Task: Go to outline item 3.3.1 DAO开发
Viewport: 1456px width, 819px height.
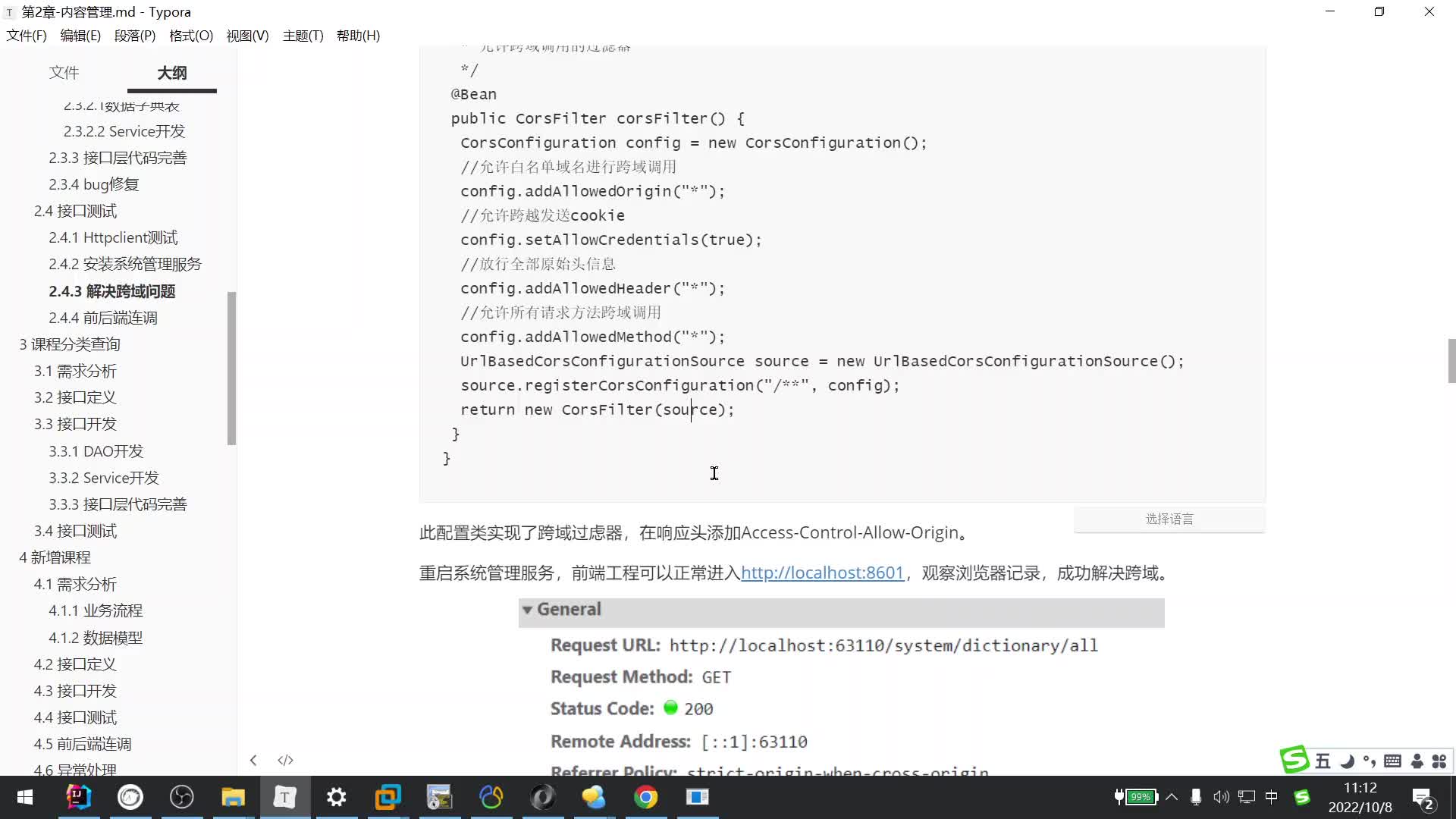Action: [96, 451]
